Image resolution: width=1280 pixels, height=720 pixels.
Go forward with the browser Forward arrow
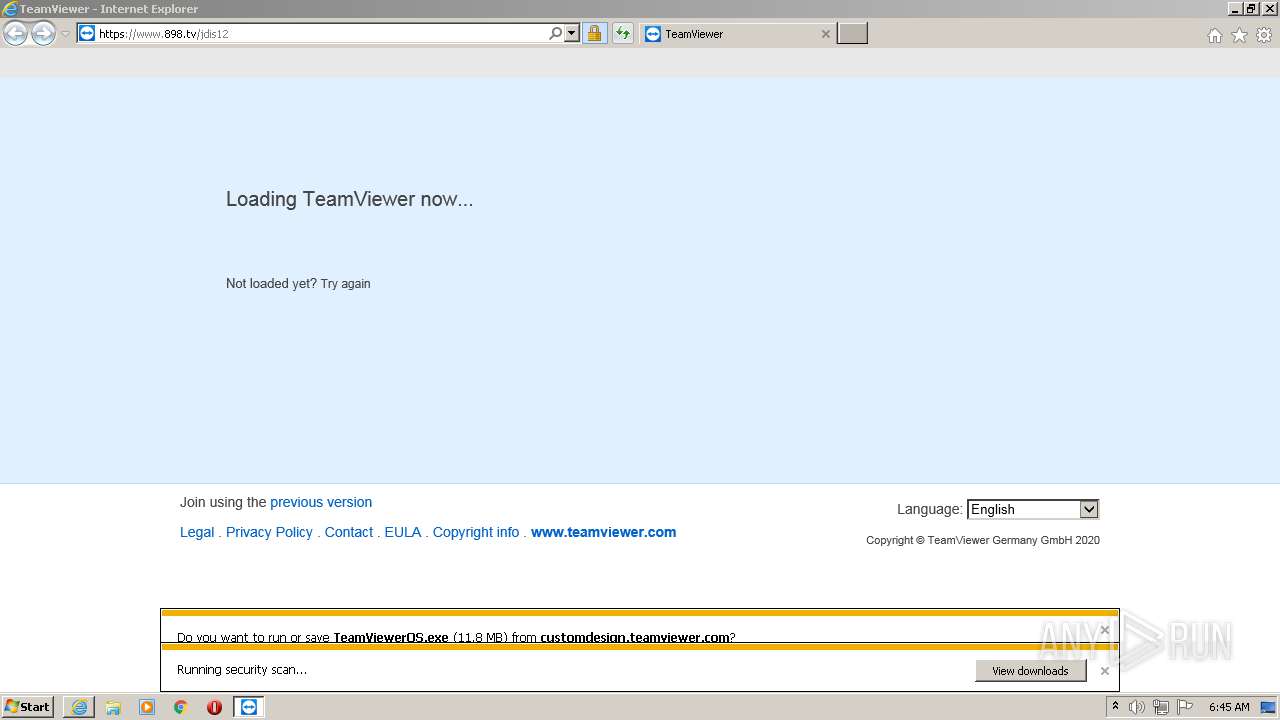[43, 34]
